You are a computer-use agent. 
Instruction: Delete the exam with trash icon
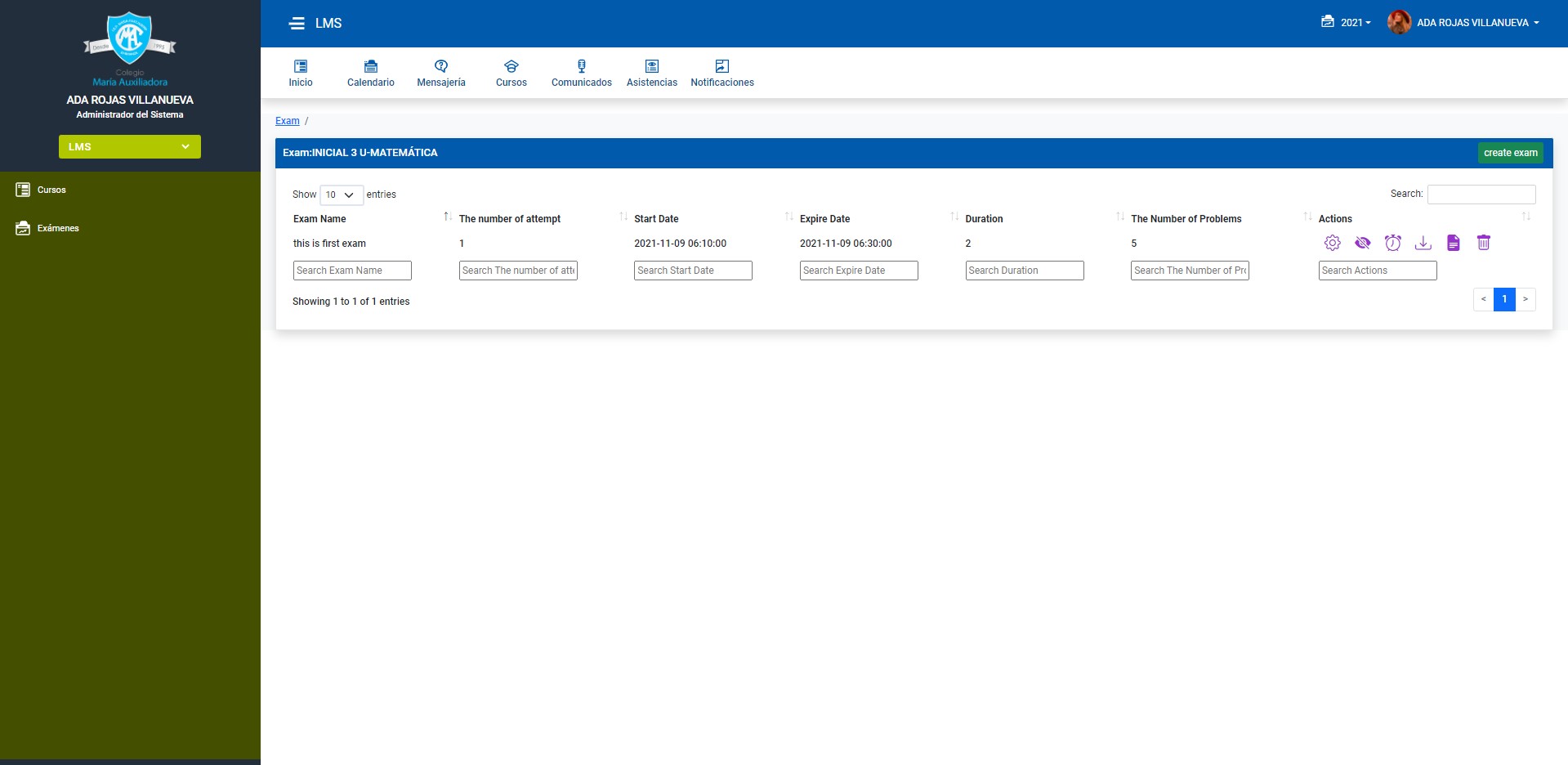pyautogui.click(x=1484, y=243)
